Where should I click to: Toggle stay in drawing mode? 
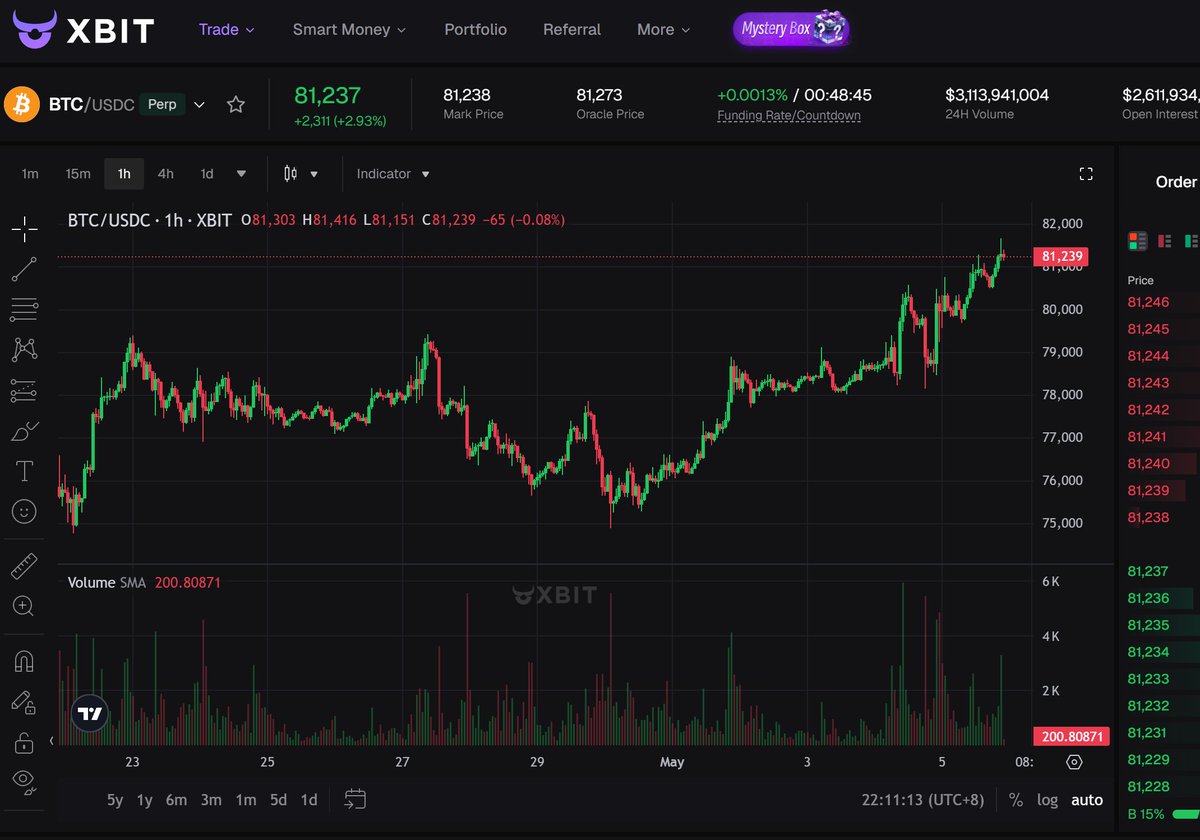pyautogui.click(x=25, y=703)
